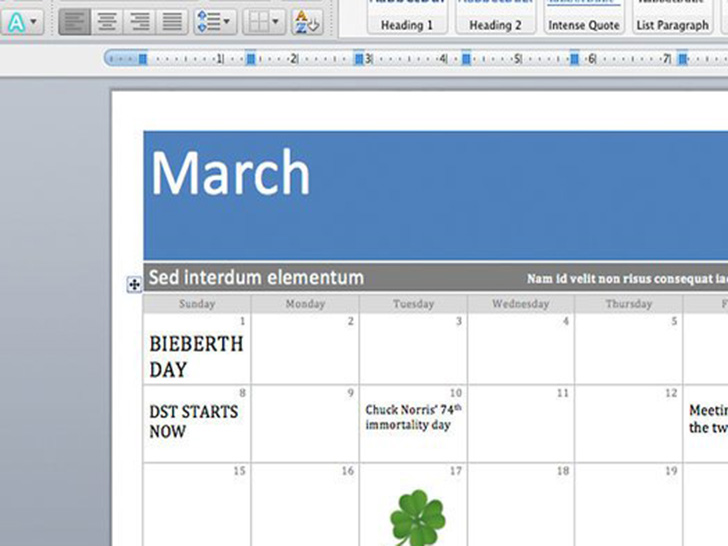Apply the Heading 2 style
The image size is (728, 546).
point(495,17)
